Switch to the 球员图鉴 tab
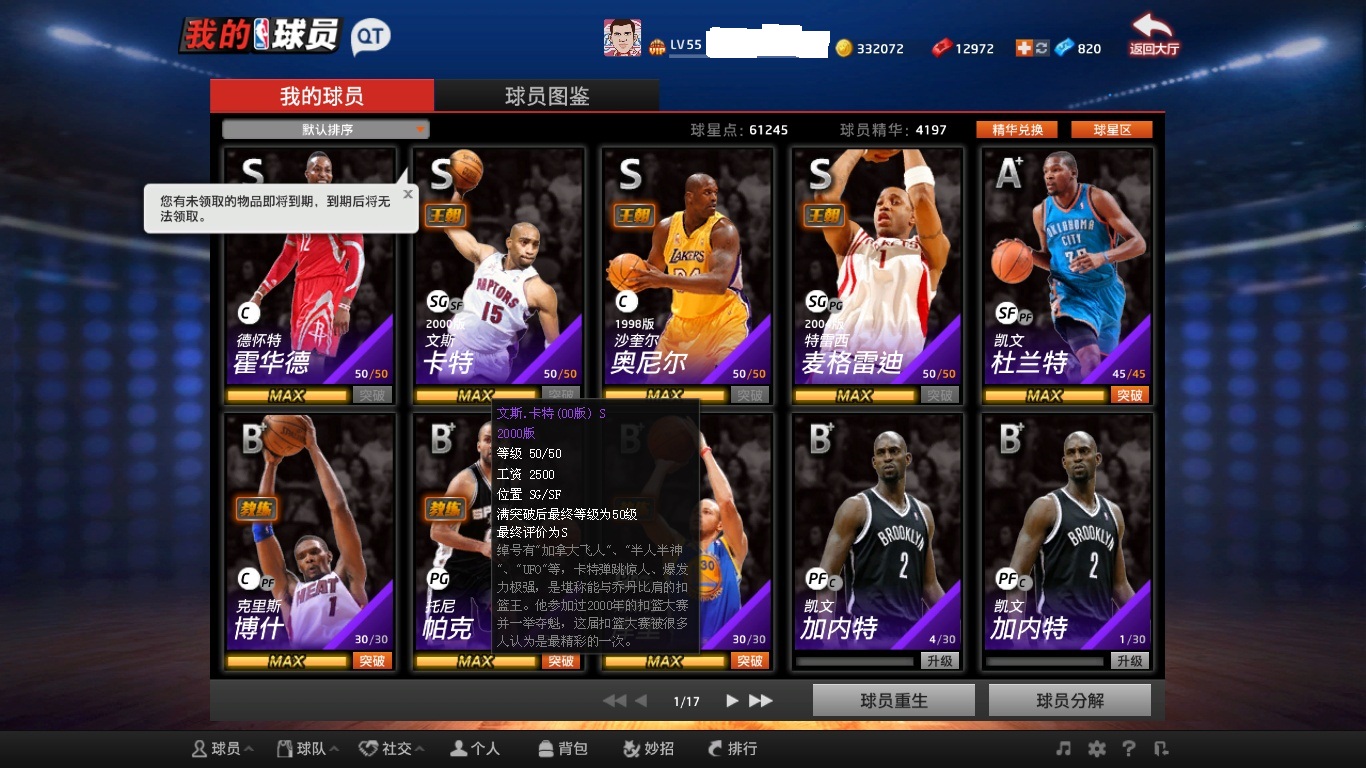Image resolution: width=1366 pixels, height=768 pixels. tap(547, 96)
